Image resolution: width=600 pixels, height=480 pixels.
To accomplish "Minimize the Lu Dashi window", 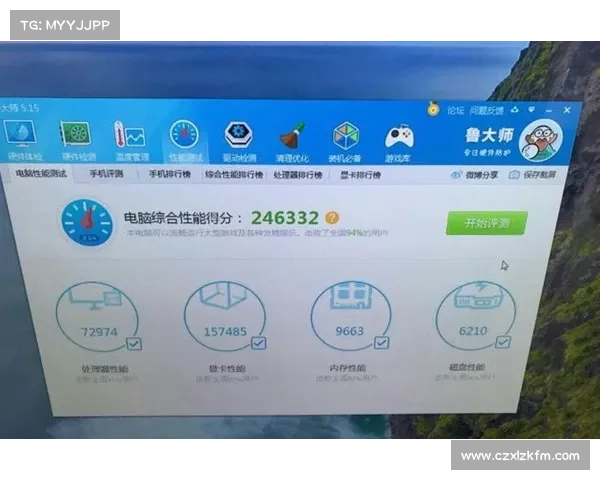I will click(x=549, y=111).
